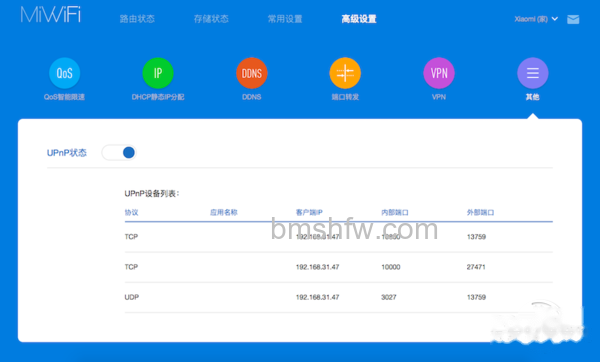This screenshot has width=600, height=362.
Task: Select external port 27471 cell
Action: point(476,267)
